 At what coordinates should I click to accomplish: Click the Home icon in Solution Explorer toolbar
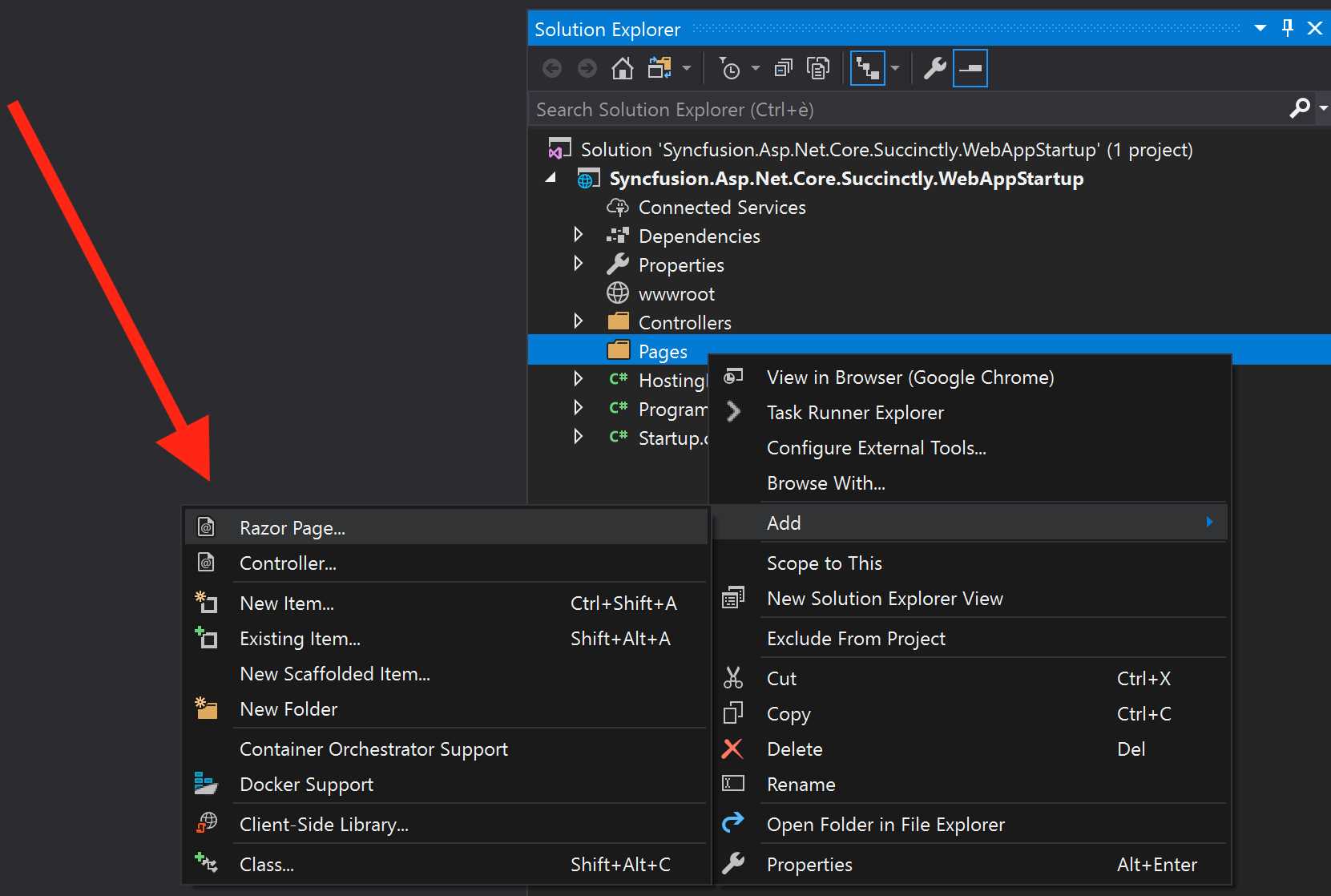(622, 68)
